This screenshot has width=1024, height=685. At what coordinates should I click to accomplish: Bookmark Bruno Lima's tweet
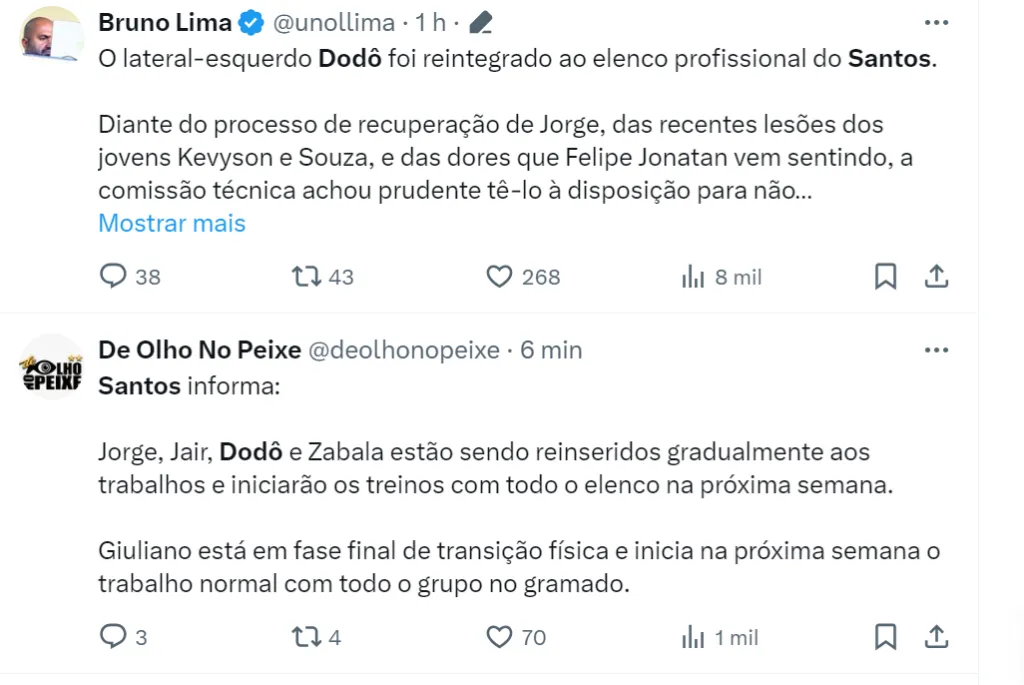[885, 276]
